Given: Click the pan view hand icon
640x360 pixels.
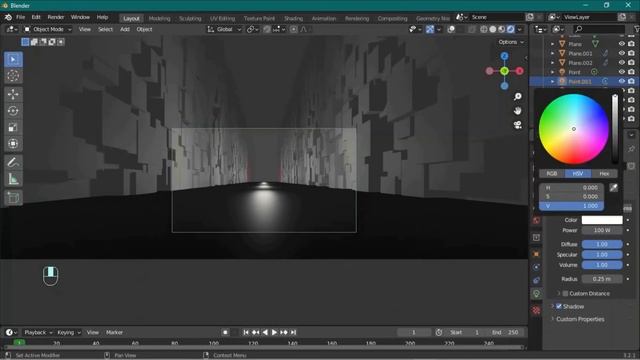Looking at the screenshot, I should click(x=518, y=111).
